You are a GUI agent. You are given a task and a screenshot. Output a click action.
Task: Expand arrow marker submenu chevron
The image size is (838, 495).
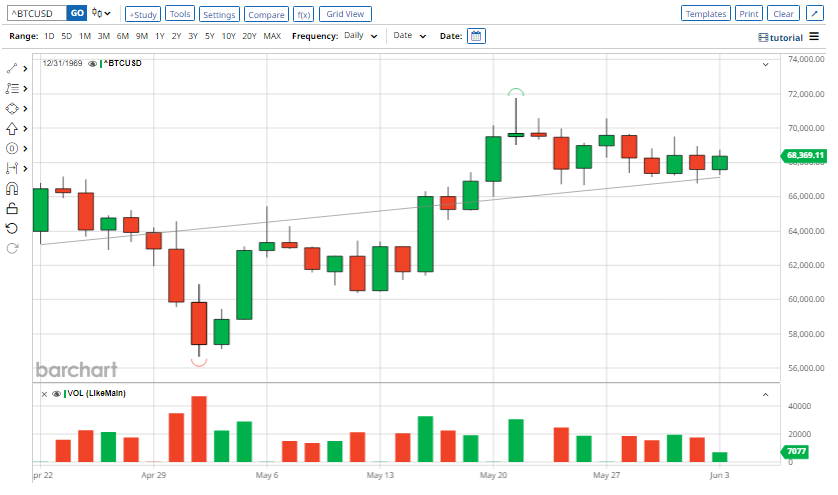(25, 129)
